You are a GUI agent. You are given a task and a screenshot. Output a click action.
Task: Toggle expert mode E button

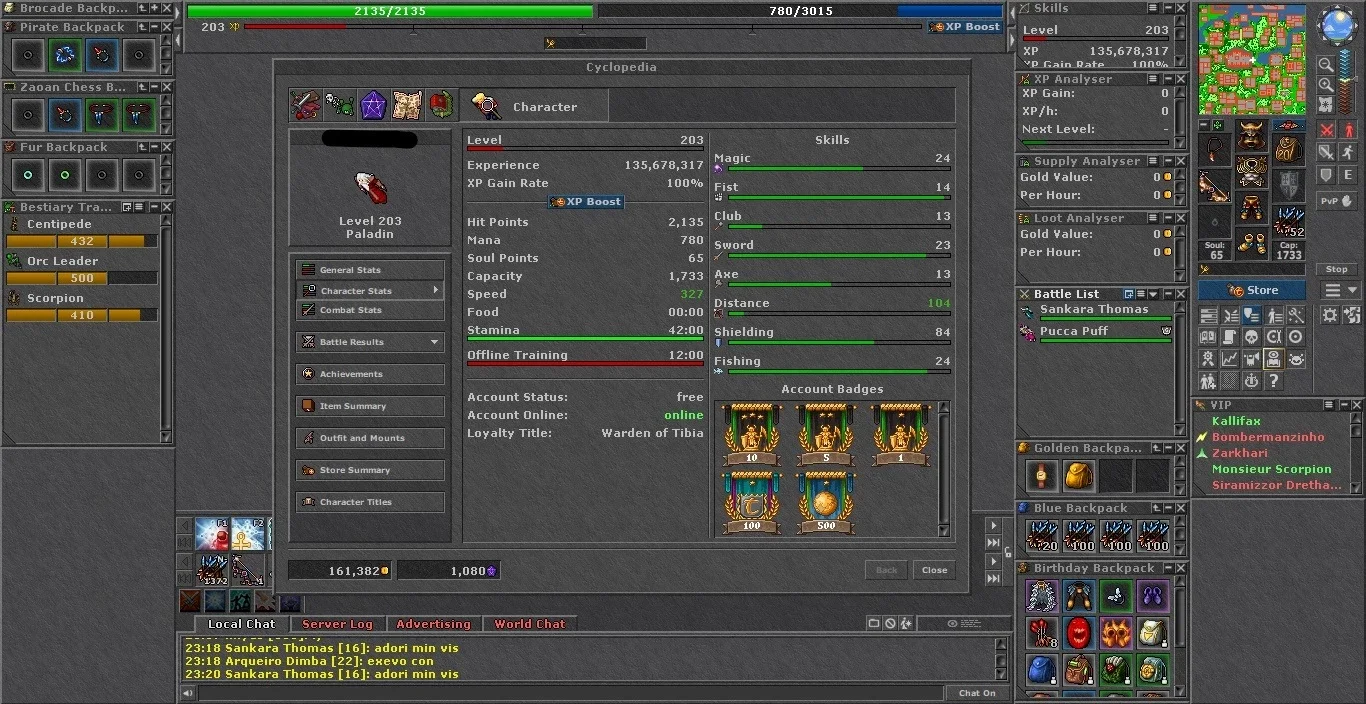point(1348,175)
